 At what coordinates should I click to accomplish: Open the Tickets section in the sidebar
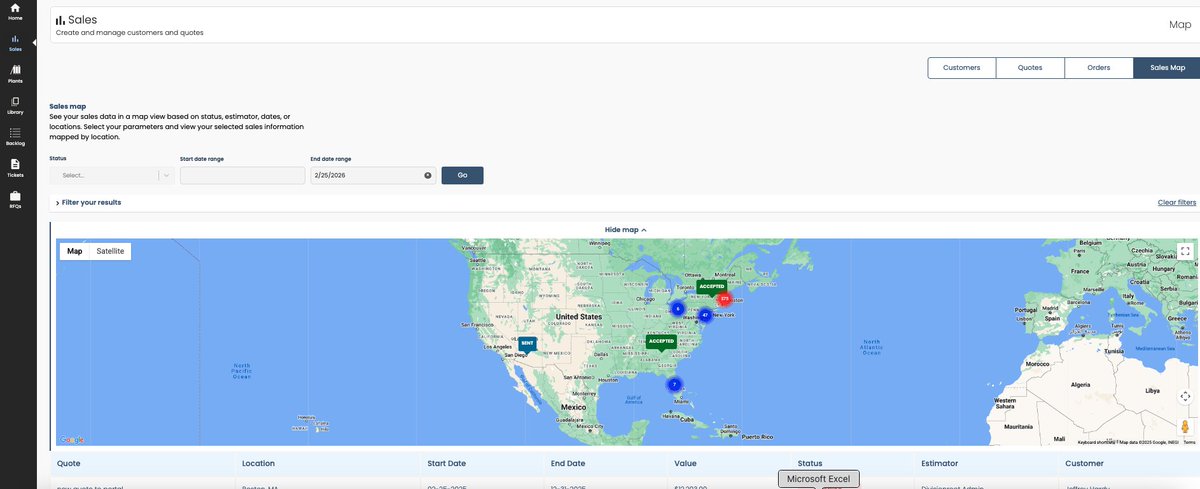click(x=15, y=167)
